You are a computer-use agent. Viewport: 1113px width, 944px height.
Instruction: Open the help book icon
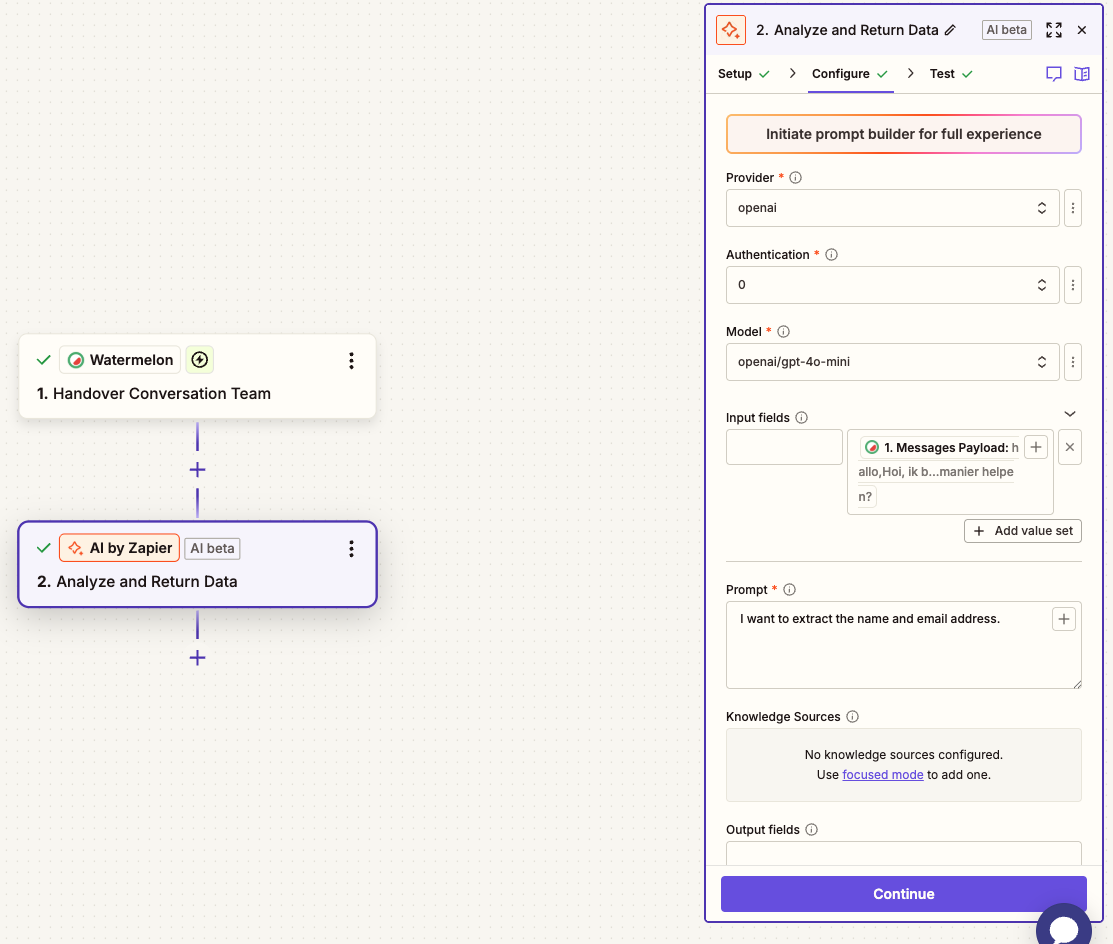coord(1081,74)
